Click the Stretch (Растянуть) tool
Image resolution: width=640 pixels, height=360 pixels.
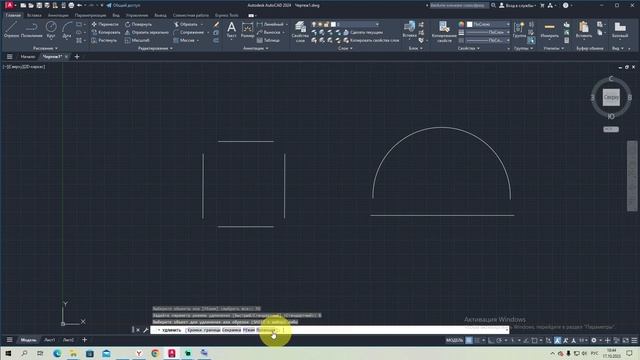click(104, 40)
